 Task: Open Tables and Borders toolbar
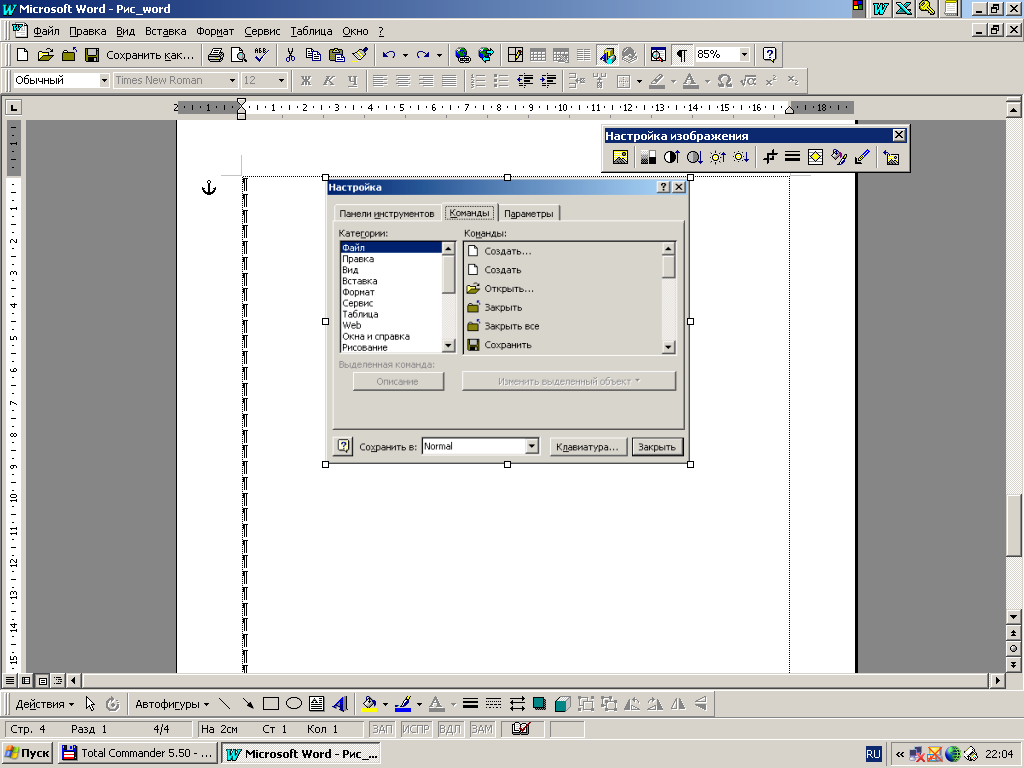tap(515, 55)
